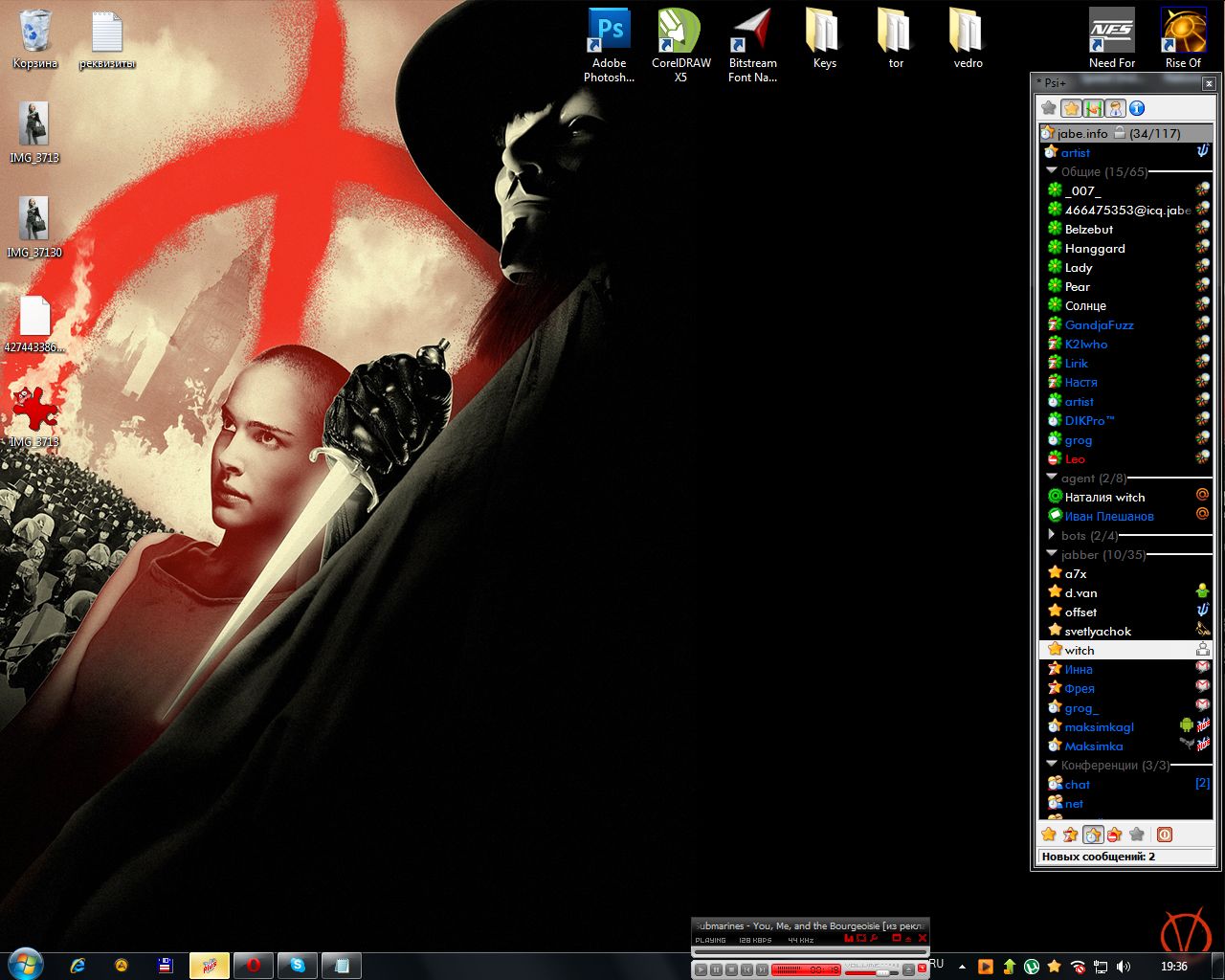Select contact _007_ in roster
Viewport: 1225px width, 980px height.
1126,190
